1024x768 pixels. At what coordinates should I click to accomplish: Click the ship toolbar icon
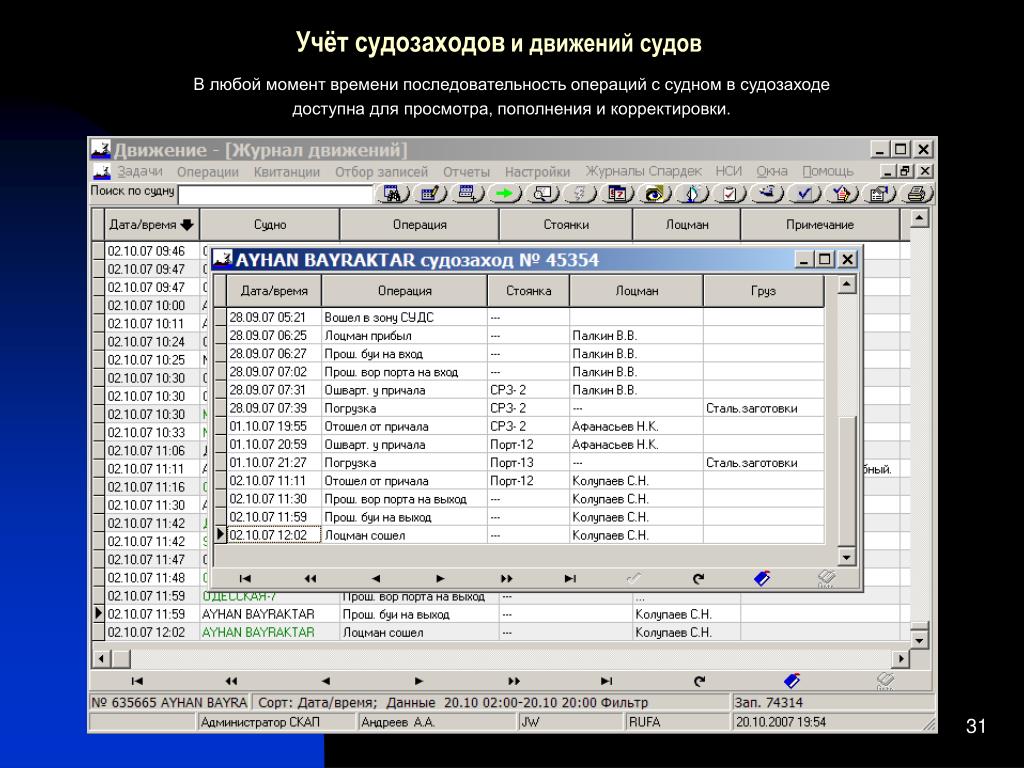click(767, 193)
